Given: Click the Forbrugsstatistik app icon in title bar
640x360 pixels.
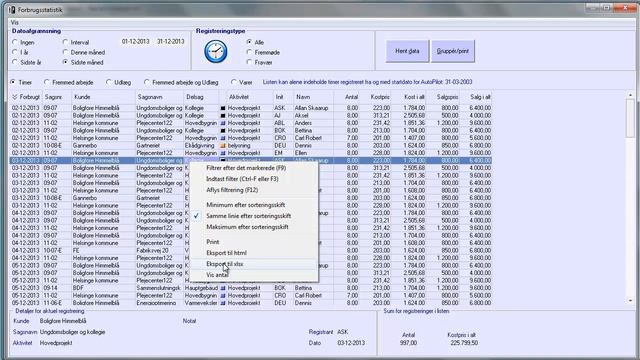Looking at the screenshot, I should pyautogui.click(x=12, y=10).
